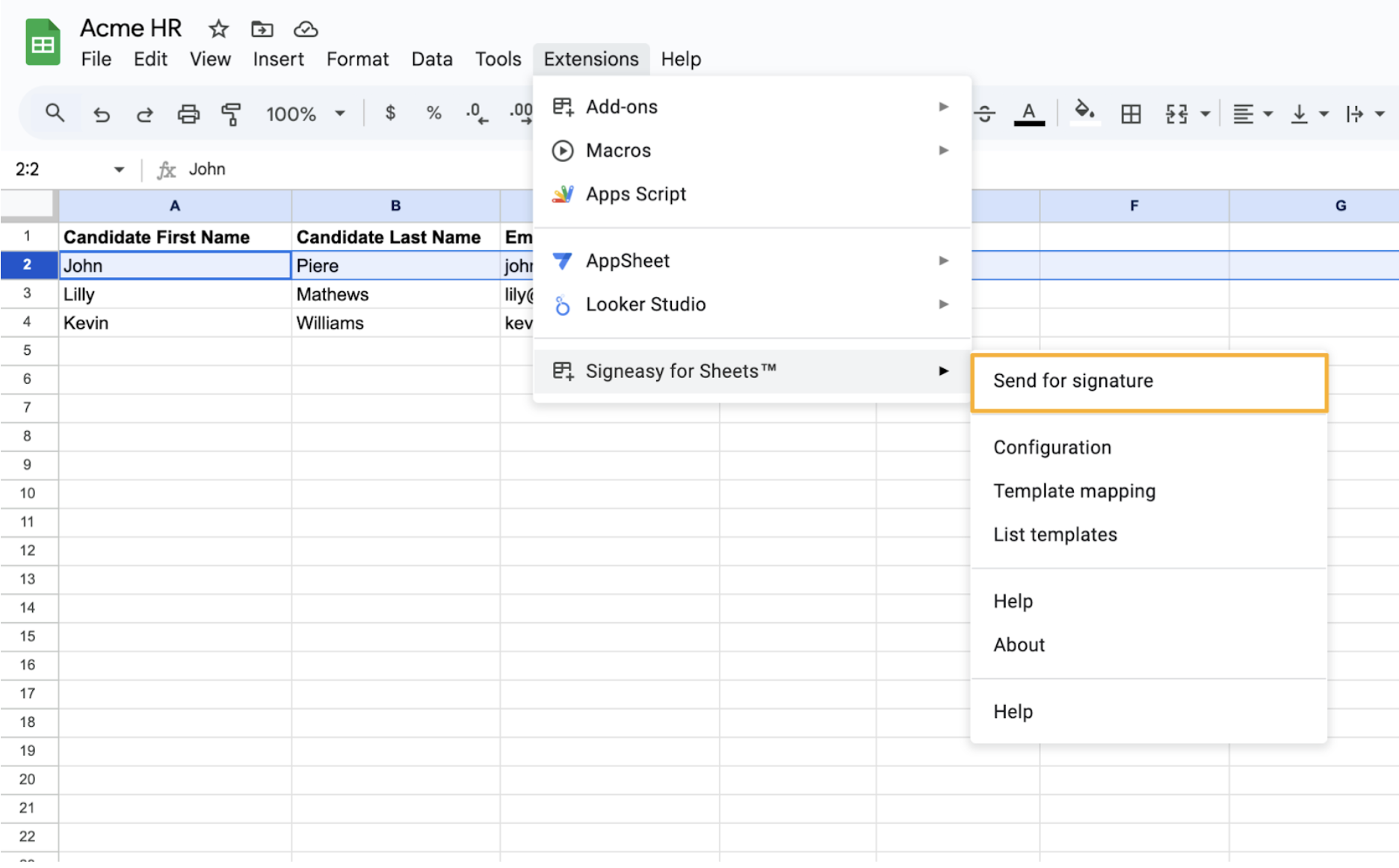Open the horizontal align dropdown
Screen dimensions: 1399x868
[1253, 114]
